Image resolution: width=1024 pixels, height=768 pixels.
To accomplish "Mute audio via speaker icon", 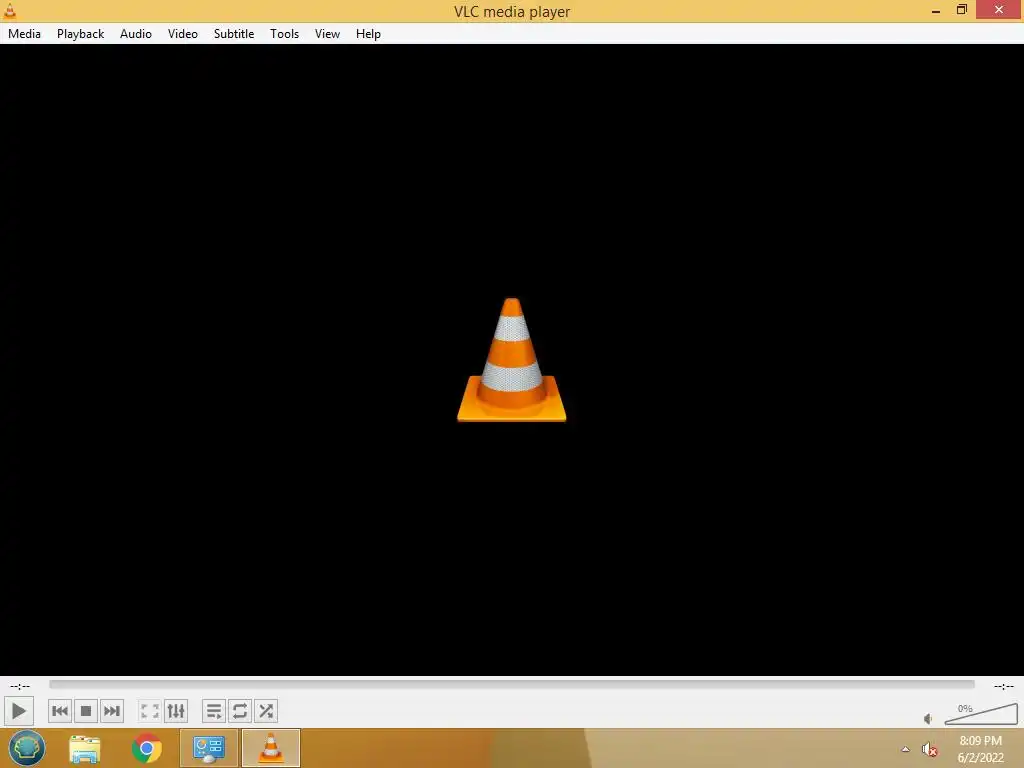I will 928,719.
